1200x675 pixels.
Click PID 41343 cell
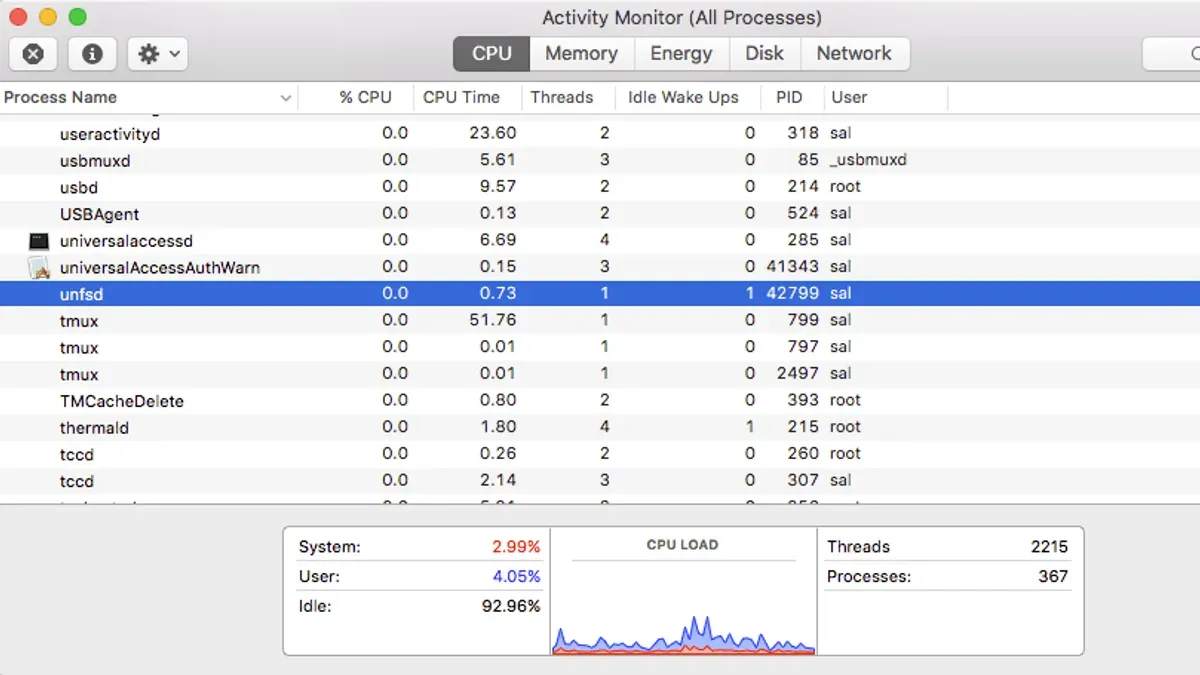click(x=792, y=267)
